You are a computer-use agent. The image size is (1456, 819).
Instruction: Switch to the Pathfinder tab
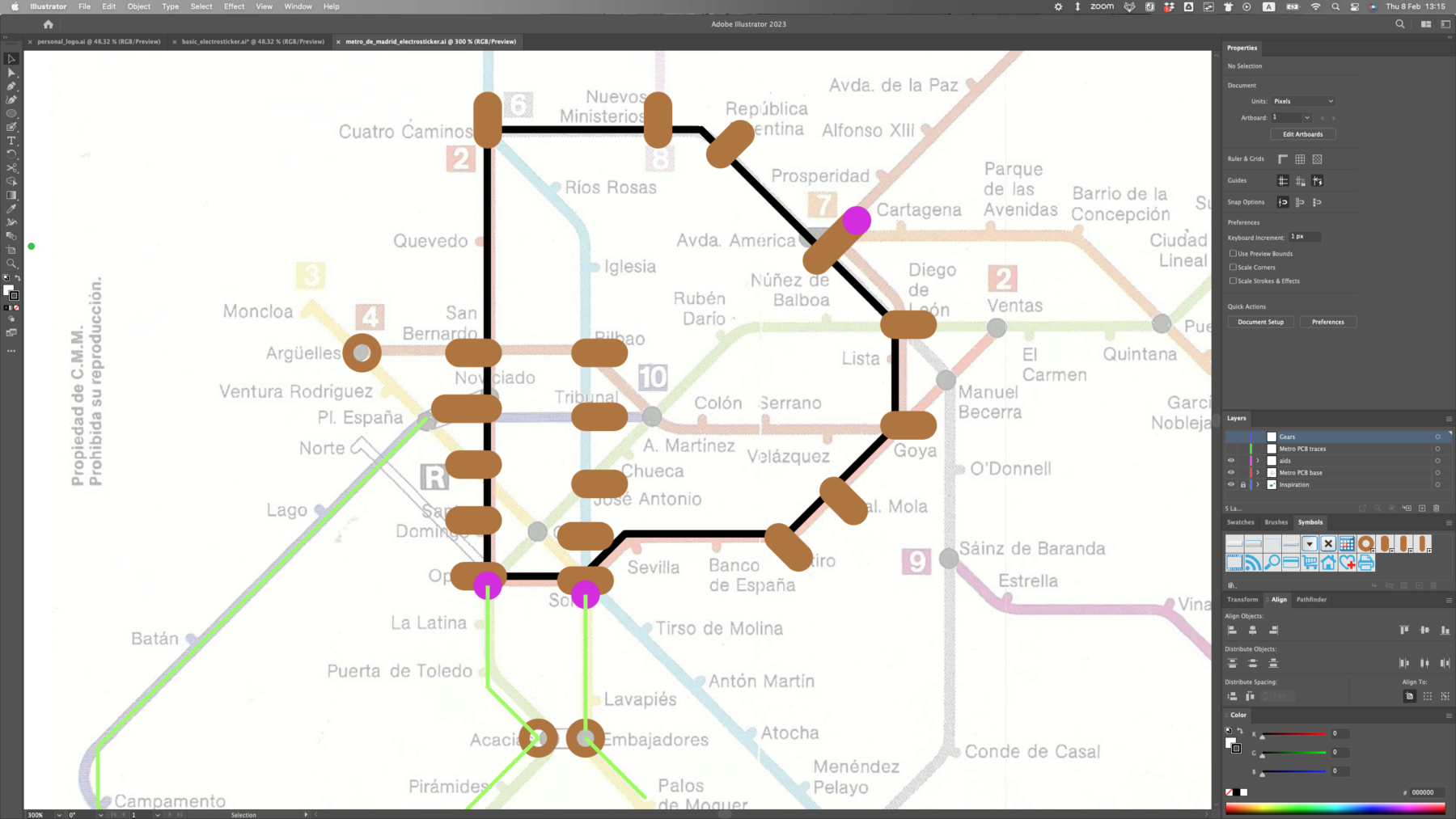[x=1311, y=600]
